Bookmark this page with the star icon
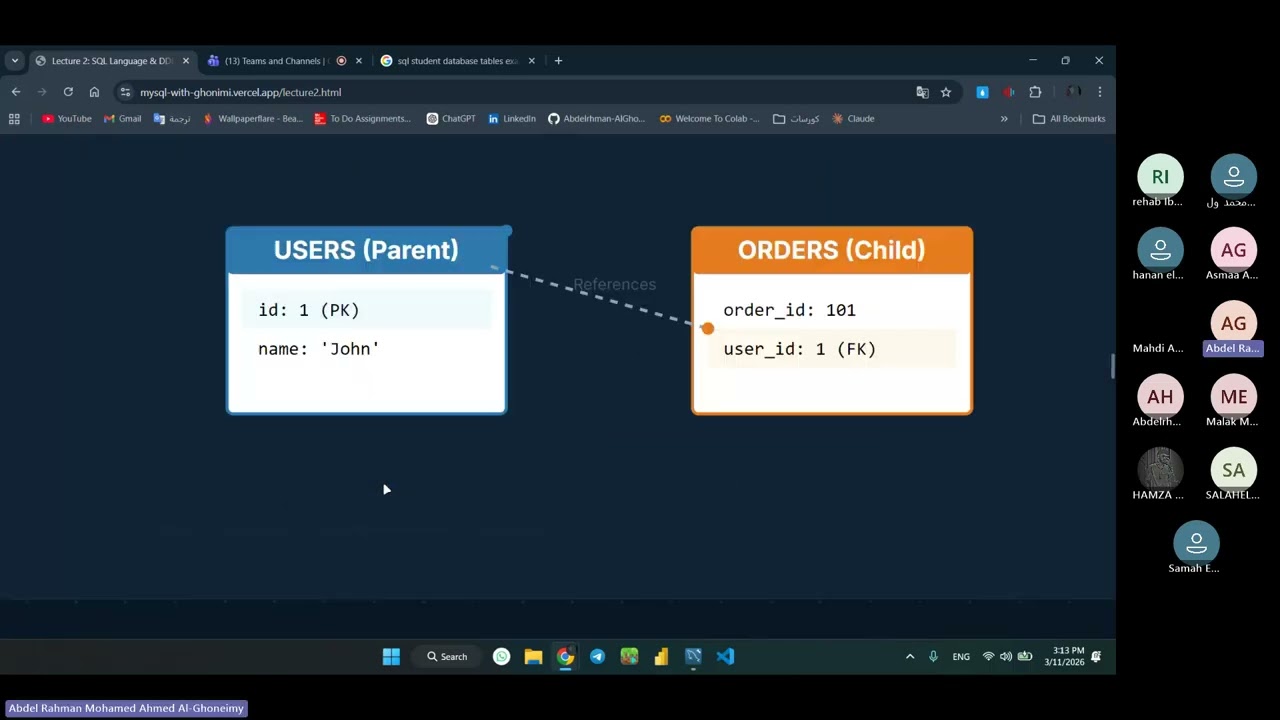This screenshot has height=720, width=1280. point(946,92)
